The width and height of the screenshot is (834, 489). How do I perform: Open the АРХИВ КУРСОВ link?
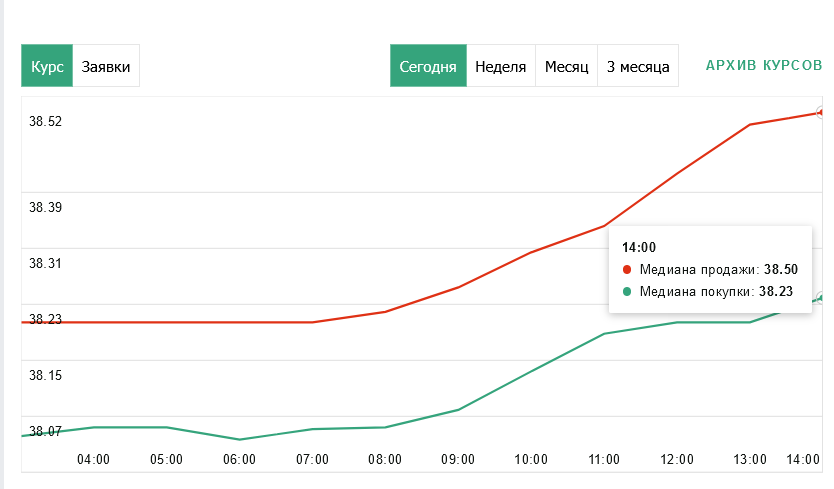[x=764, y=66]
